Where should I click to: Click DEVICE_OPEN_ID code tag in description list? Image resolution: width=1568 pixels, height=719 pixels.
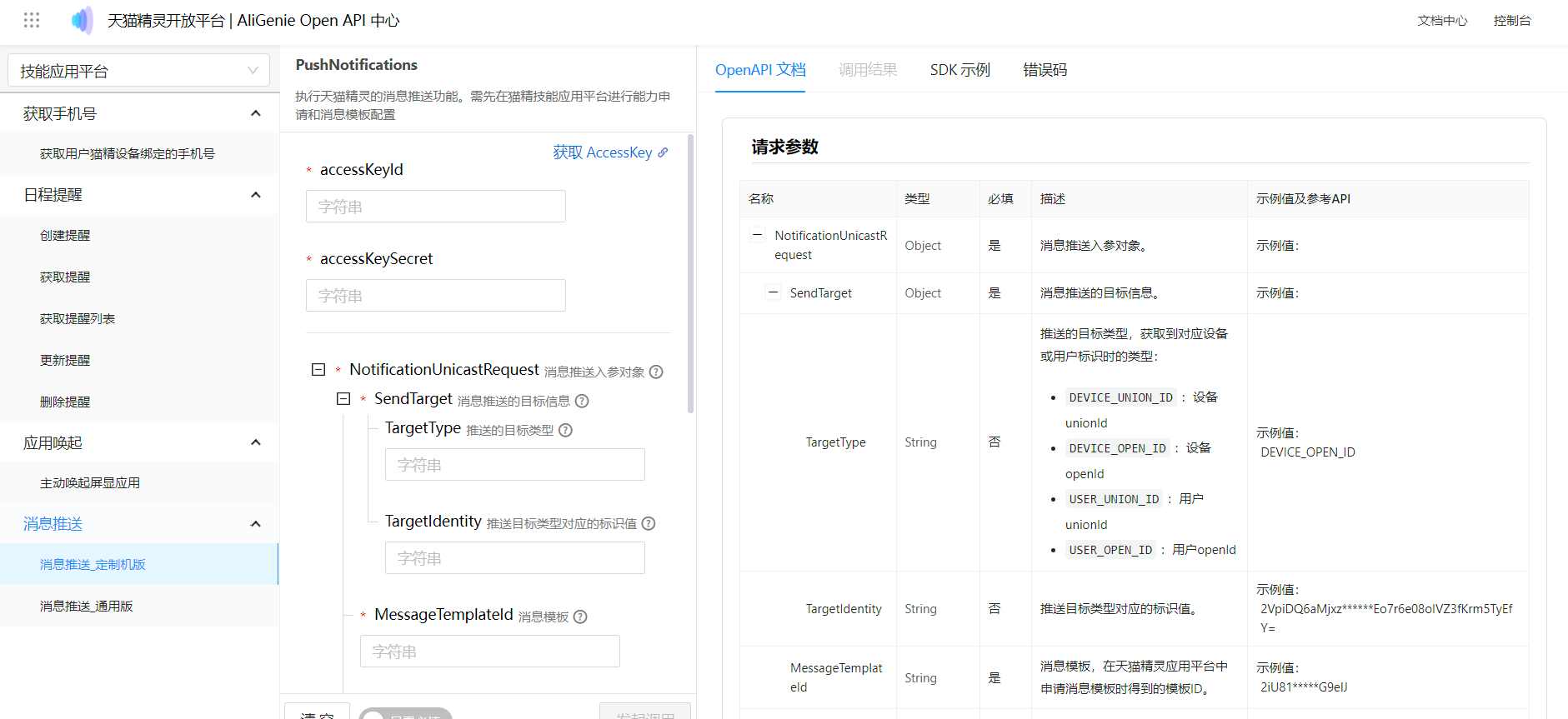(1117, 448)
